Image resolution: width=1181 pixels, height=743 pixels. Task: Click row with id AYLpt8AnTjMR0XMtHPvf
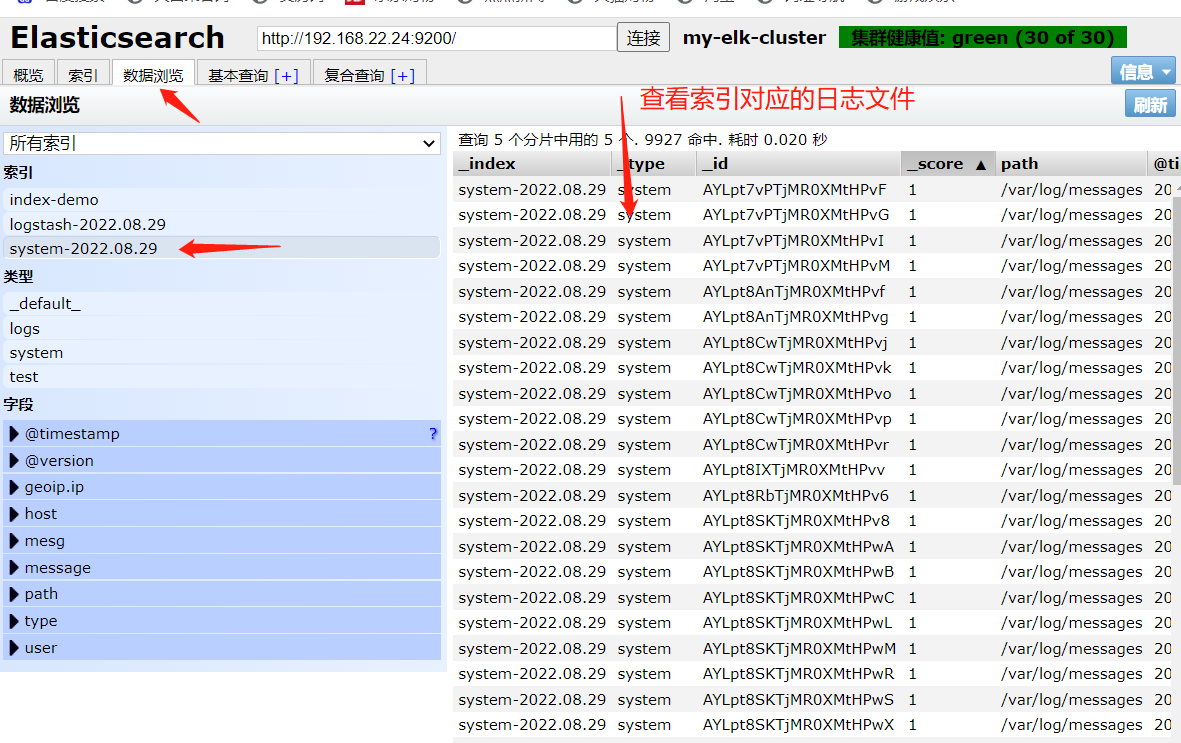[813, 292]
